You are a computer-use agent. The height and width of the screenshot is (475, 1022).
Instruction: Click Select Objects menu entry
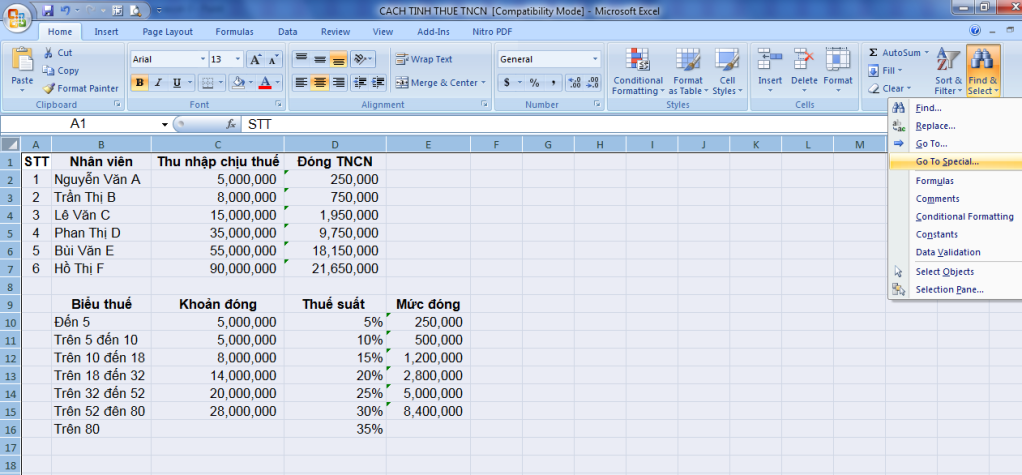[955, 272]
